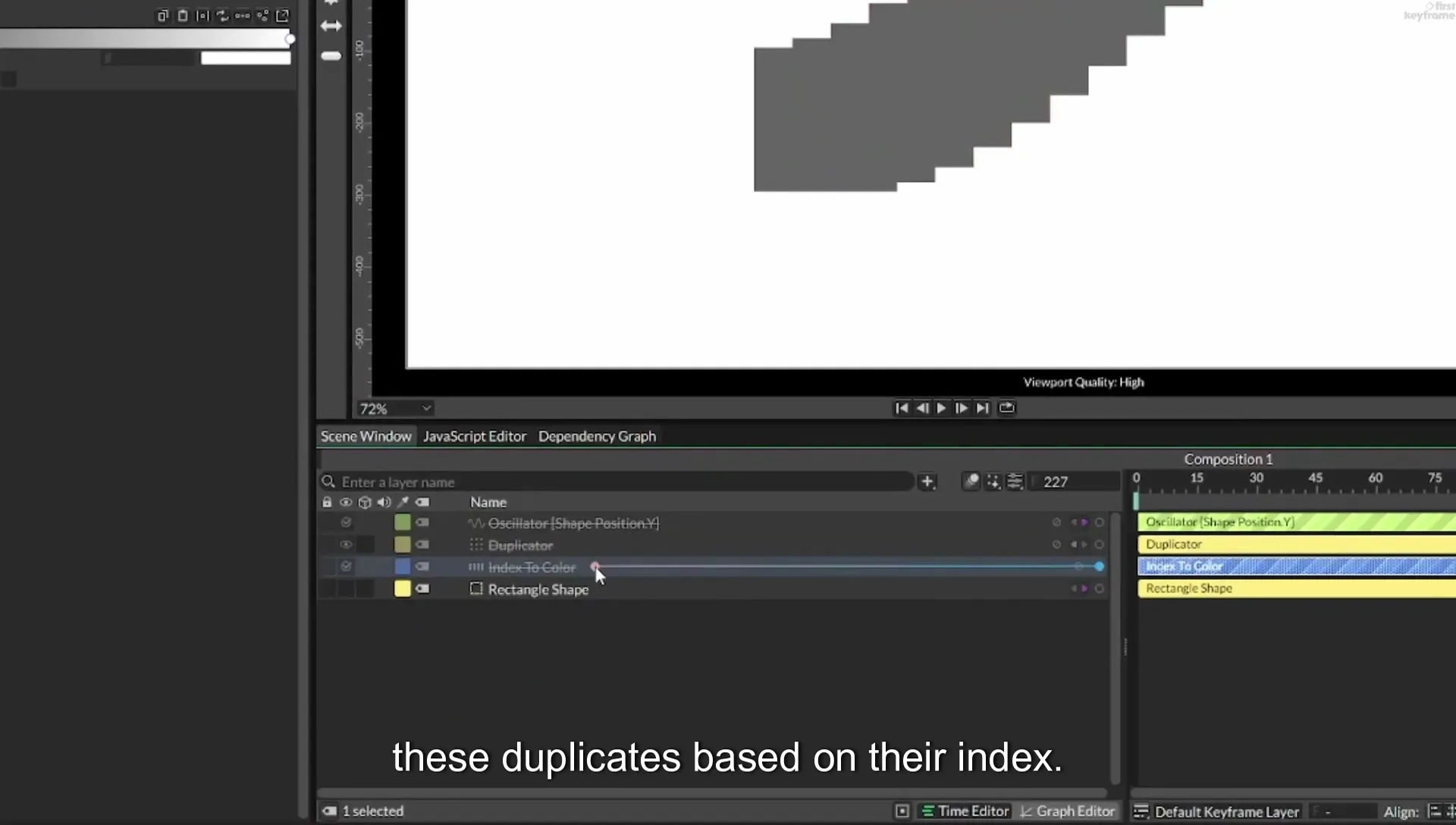1456x825 pixels.
Task: Click the audio speaker column header icon
Action: point(384,502)
